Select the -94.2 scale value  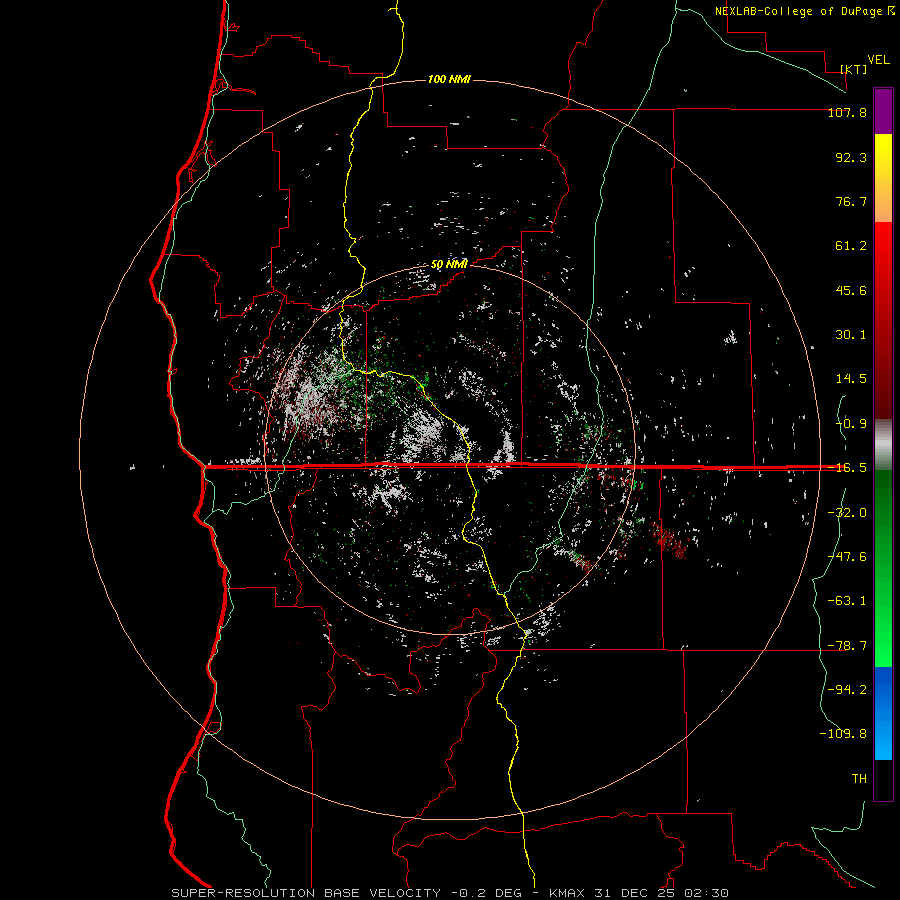[x=847, y=690]
